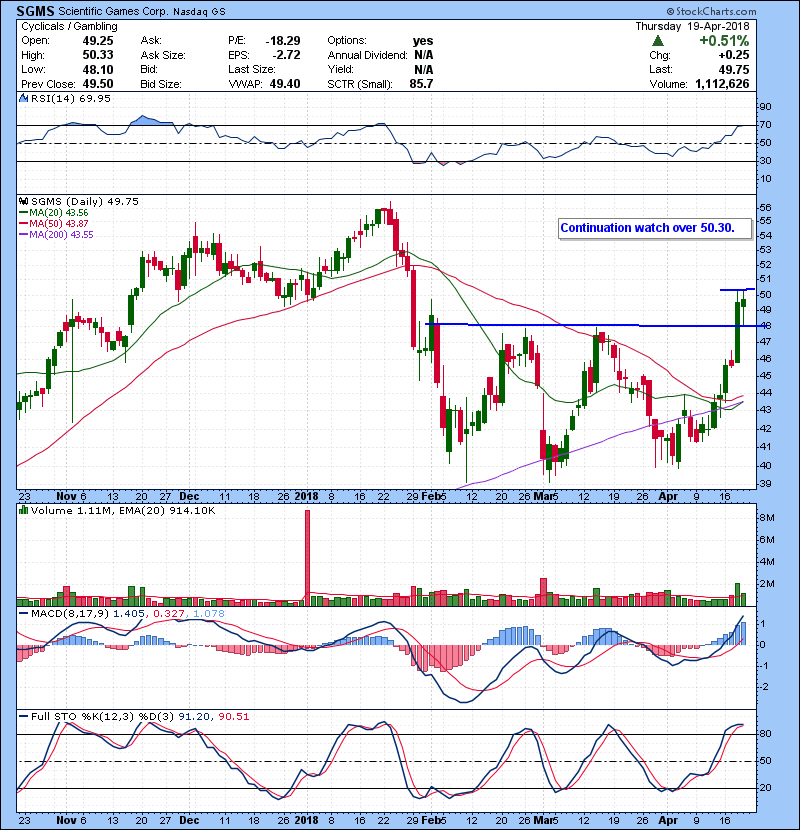Screen dimensions: 800x830
Task: Click the 'Volume 1.11M, EMA(20) 914.10K' label
Action: pos(123,511)
